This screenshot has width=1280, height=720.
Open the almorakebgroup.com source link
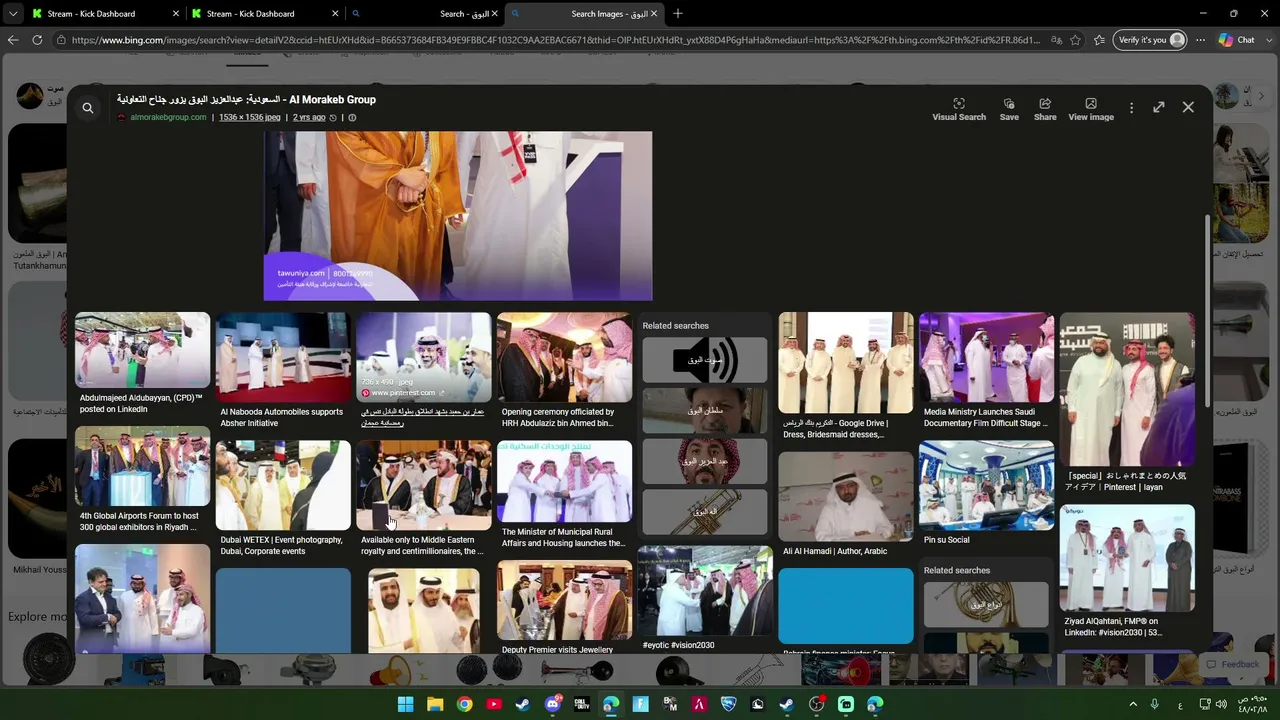pos(168,117)
